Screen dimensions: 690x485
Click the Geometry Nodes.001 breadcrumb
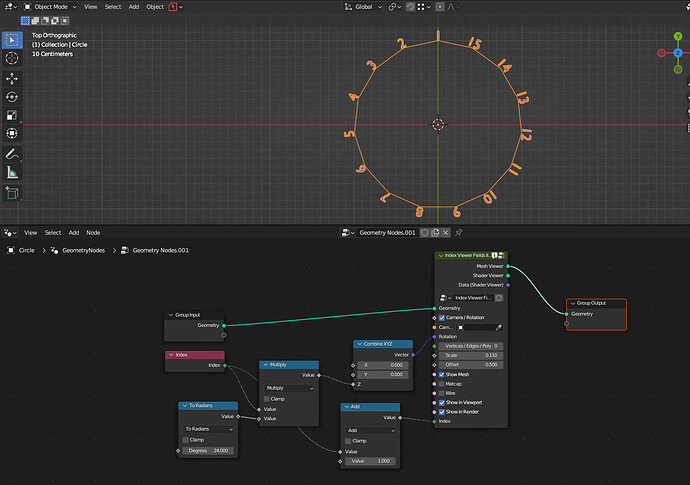point(160,250)
